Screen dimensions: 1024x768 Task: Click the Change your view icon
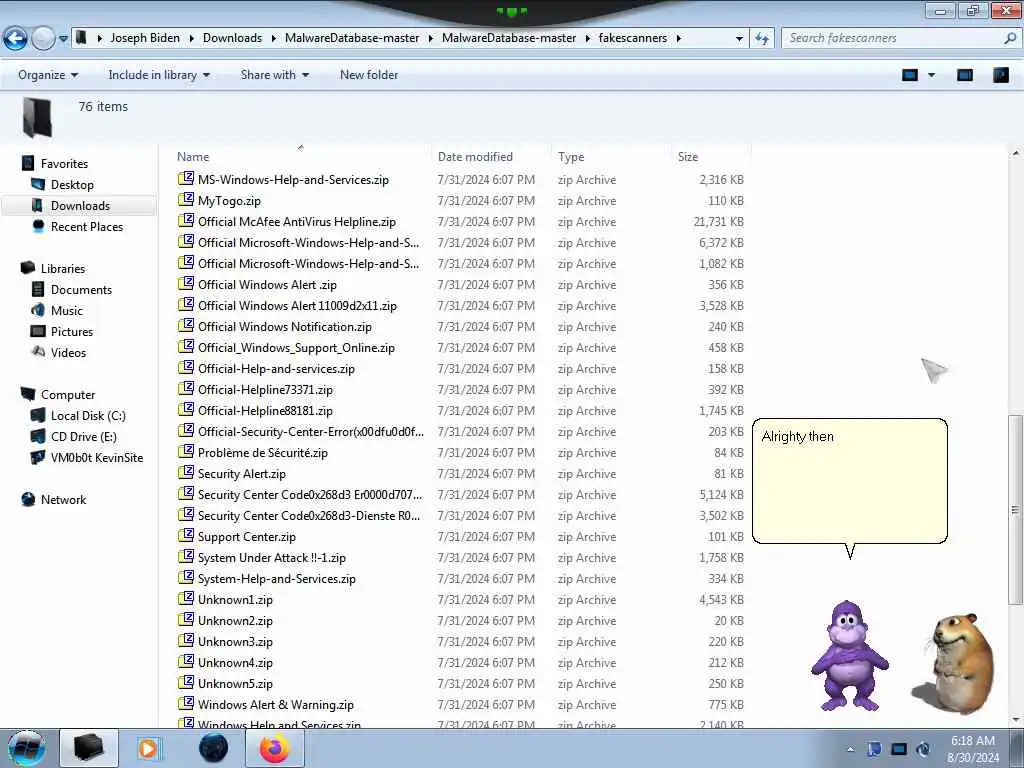(x=910, y=75)
